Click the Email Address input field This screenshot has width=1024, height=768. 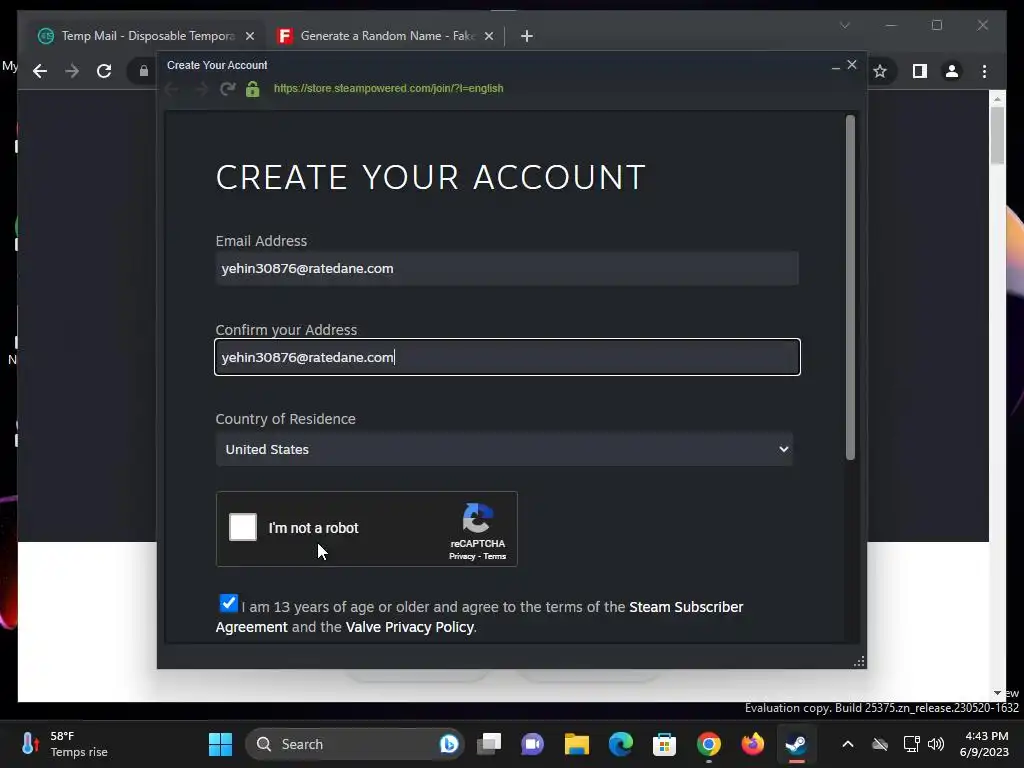[507, 268]
